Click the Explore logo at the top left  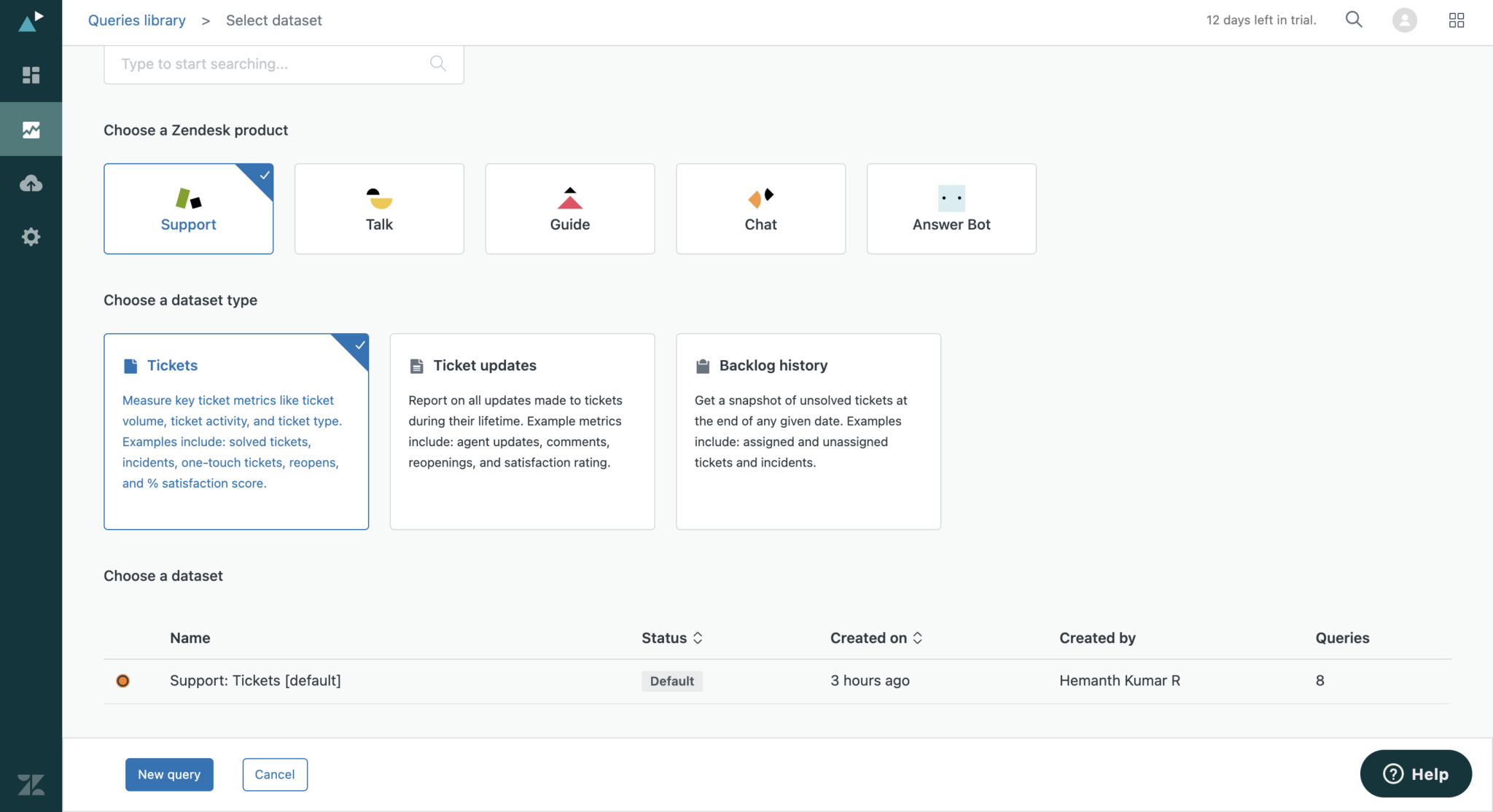29,20
